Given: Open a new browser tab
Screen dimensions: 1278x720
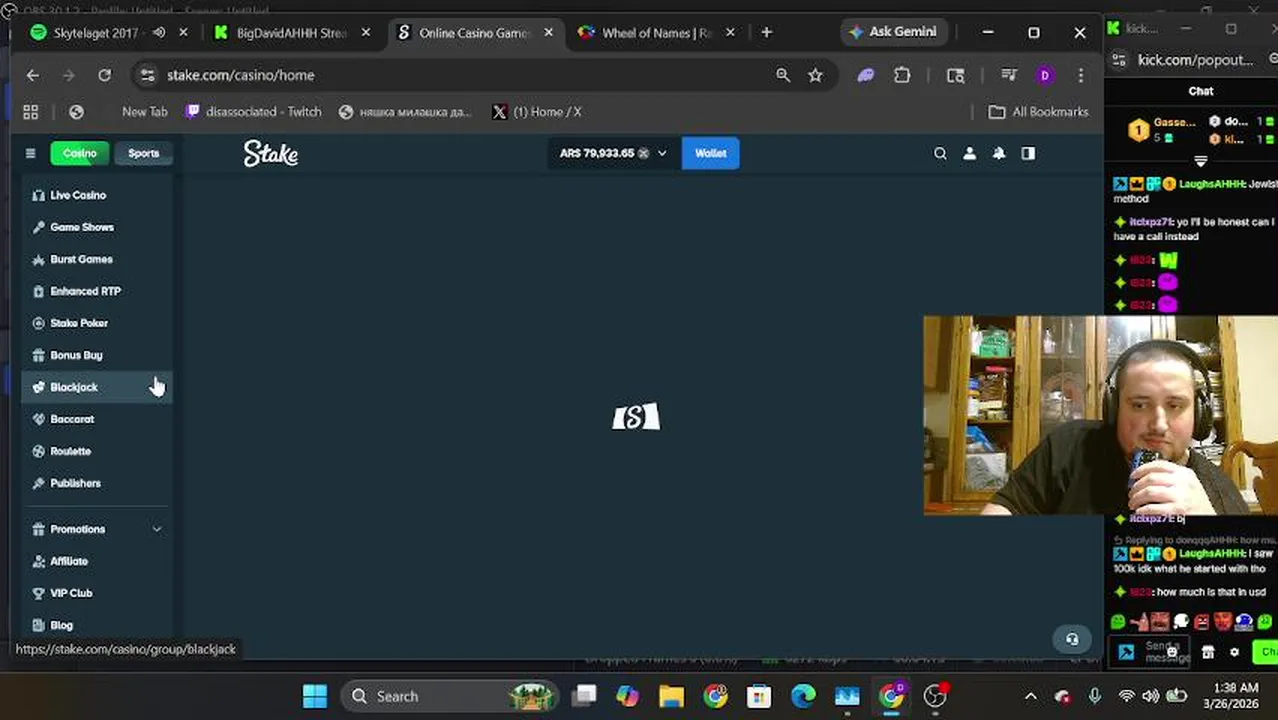Looking at the screenshot, I should point(766,33).
